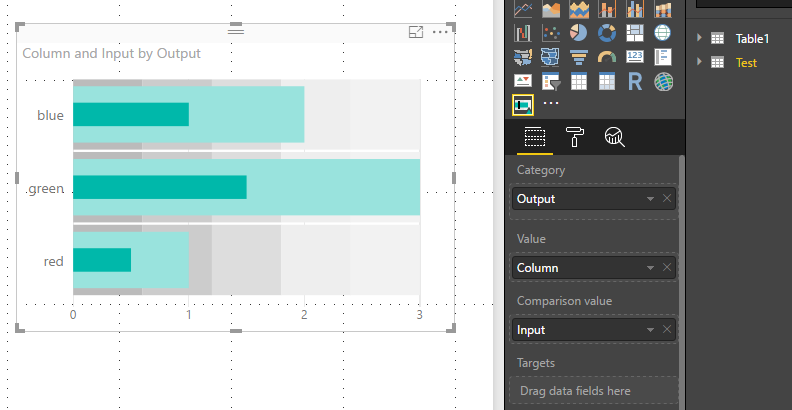792x410 pixels.
Task: Open the Input field dropdown arrow
Action: (650, 330)
